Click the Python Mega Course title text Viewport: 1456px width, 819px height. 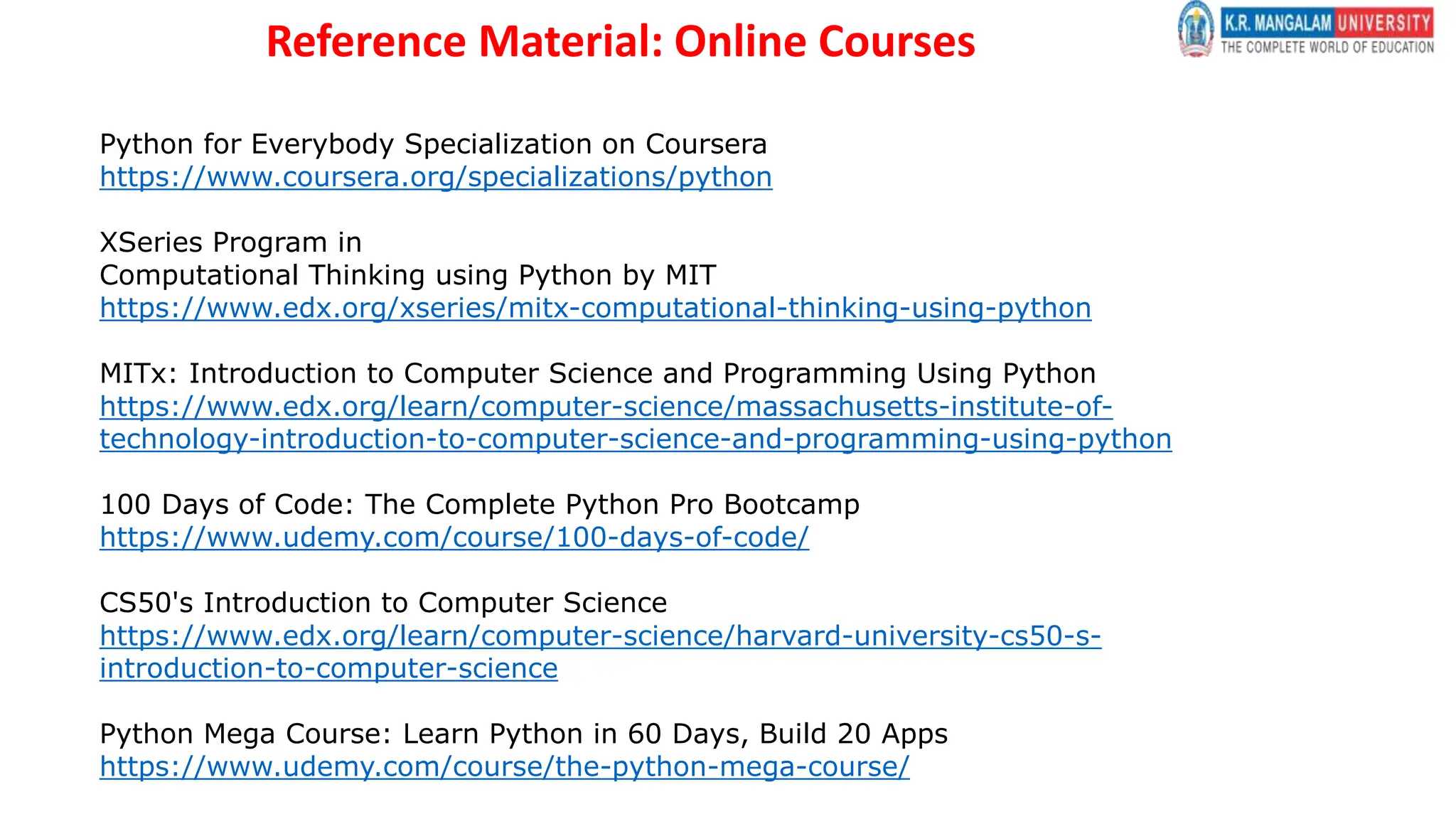coord(524,734)
